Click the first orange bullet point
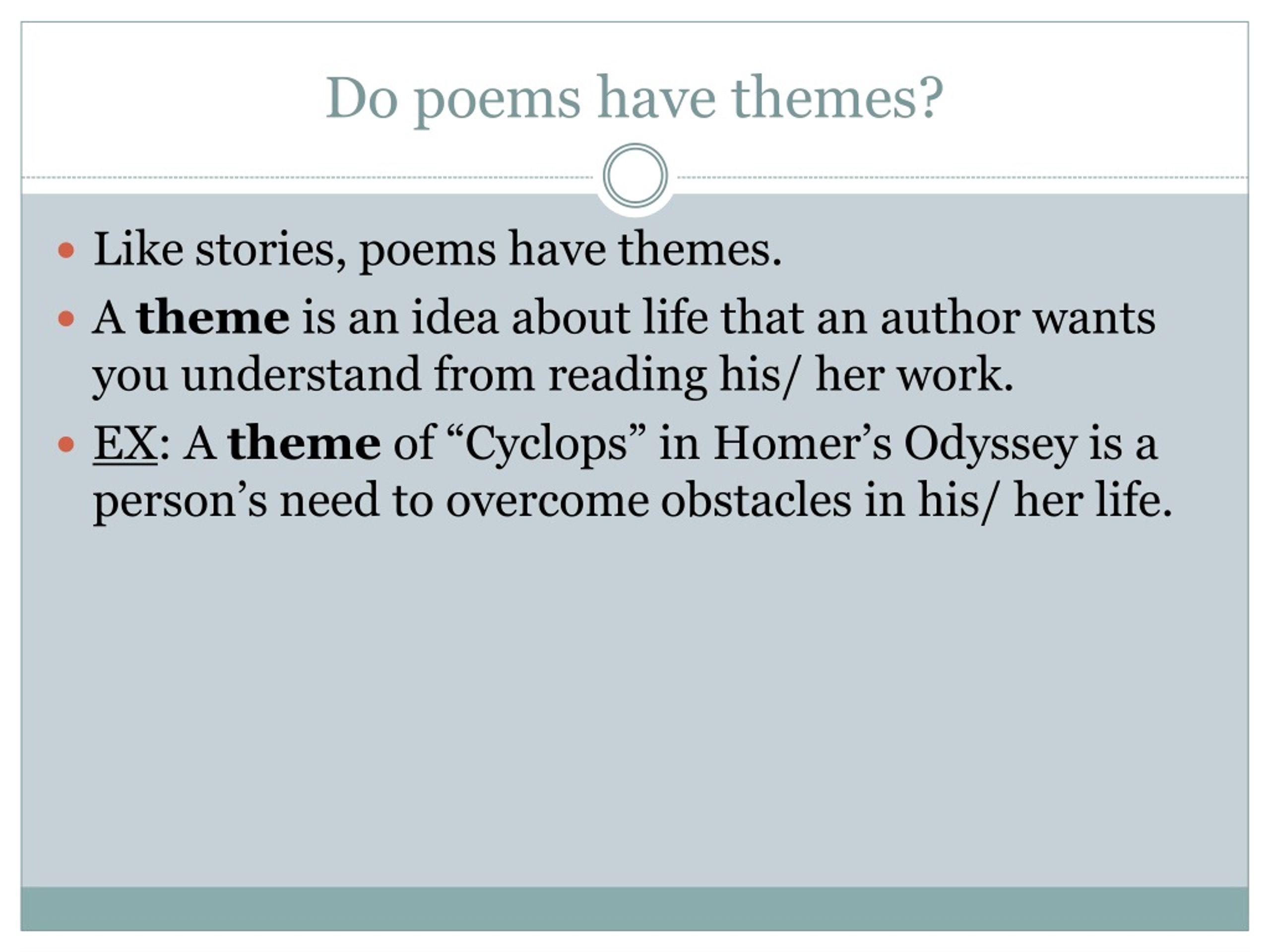Viewport: 1270px width, 952px height. (66, 251)
